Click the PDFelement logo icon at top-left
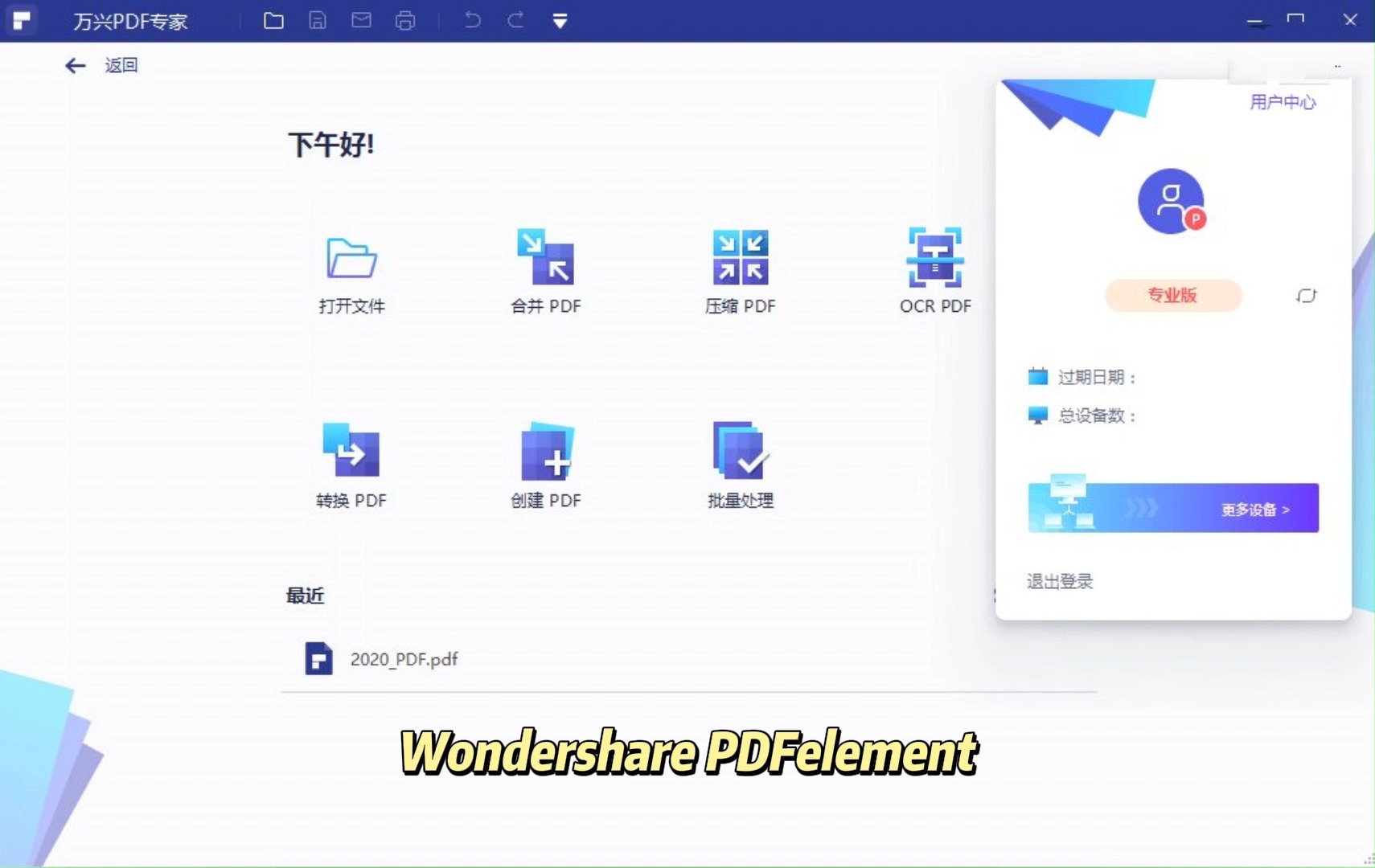Screen dimensions: 1375x868 click(22, 20)
